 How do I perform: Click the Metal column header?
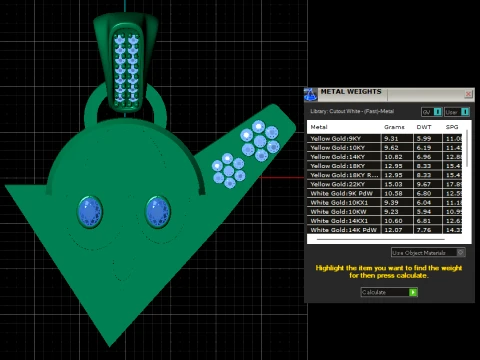(x=319, y=127)
